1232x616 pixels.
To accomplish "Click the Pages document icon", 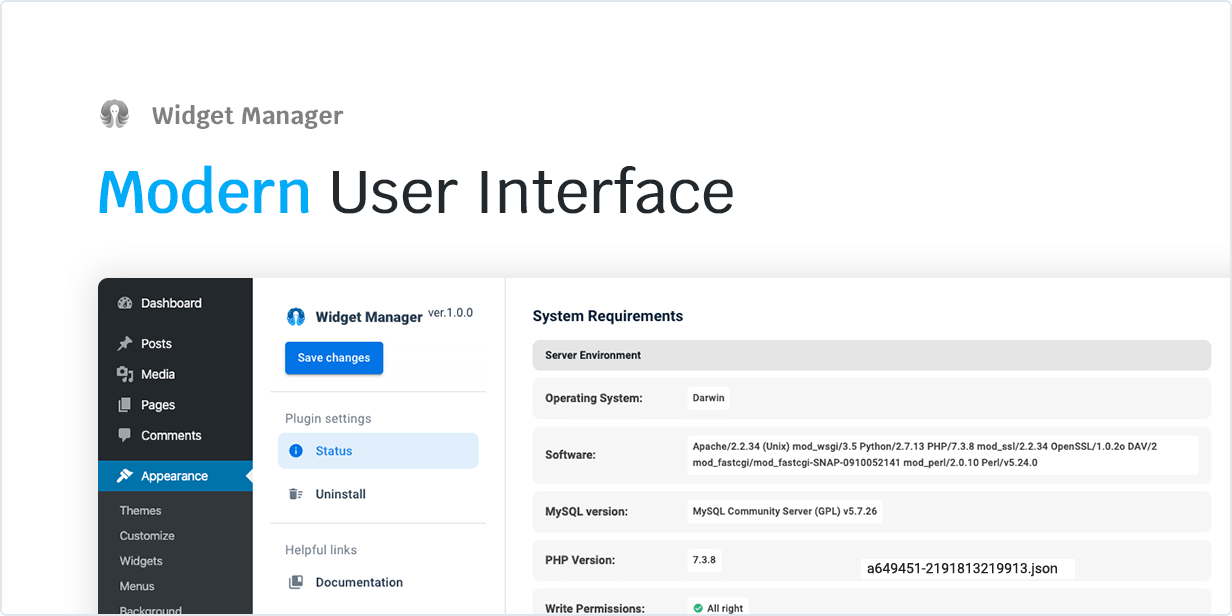I will coord(124,405).
